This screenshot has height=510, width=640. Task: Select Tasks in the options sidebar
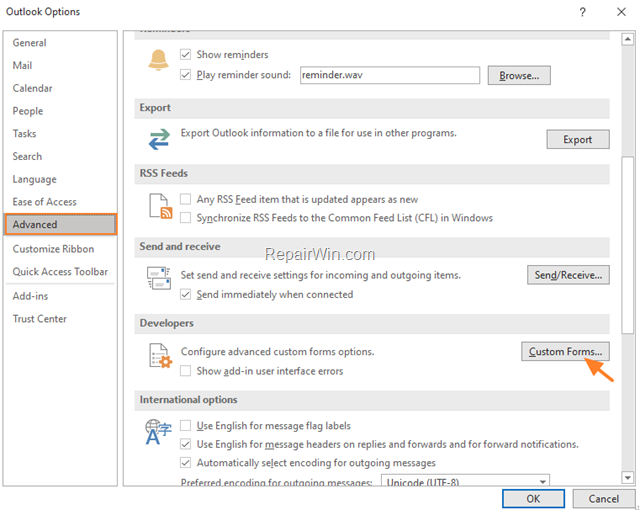60,134
